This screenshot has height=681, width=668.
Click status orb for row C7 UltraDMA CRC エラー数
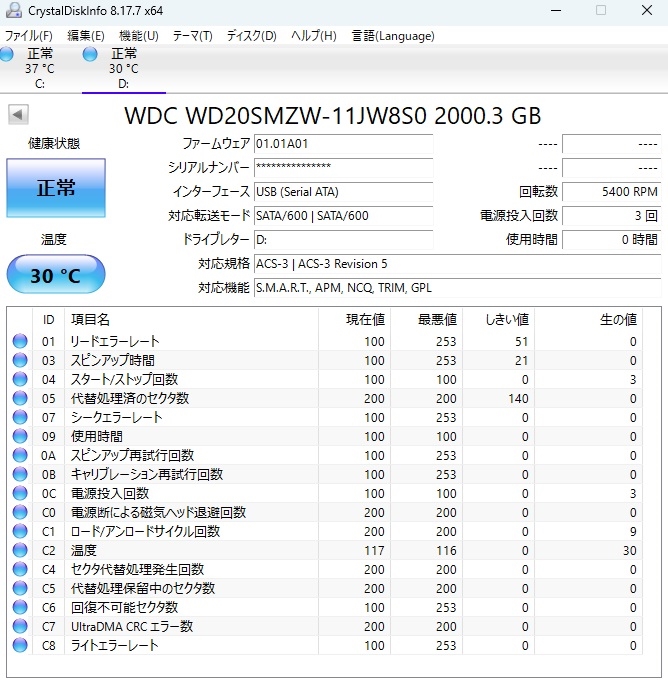pos(20,626)
